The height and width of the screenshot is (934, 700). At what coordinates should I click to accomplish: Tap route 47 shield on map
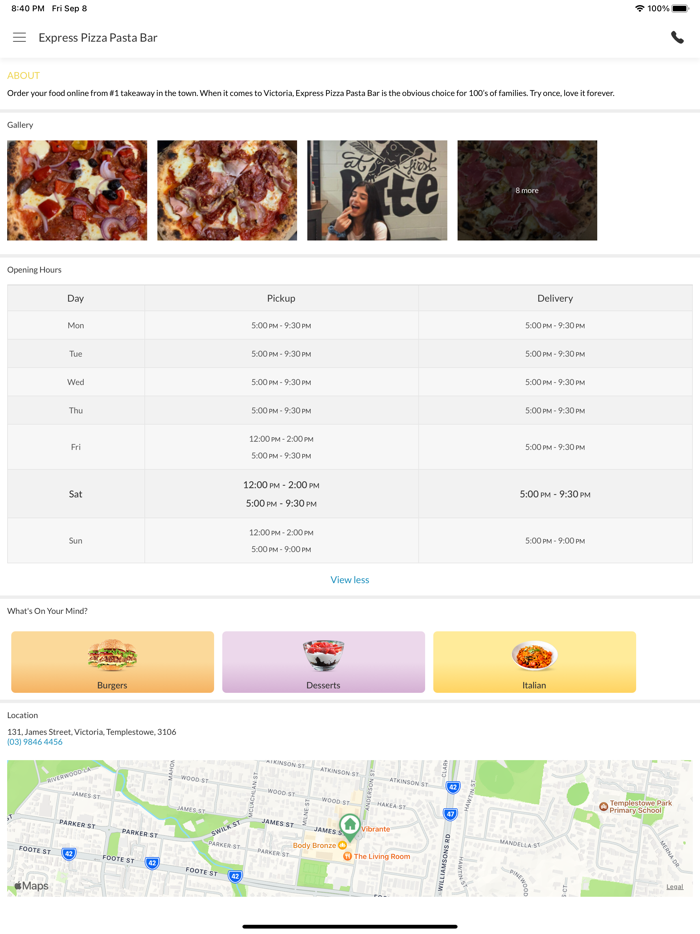[450, 814]
